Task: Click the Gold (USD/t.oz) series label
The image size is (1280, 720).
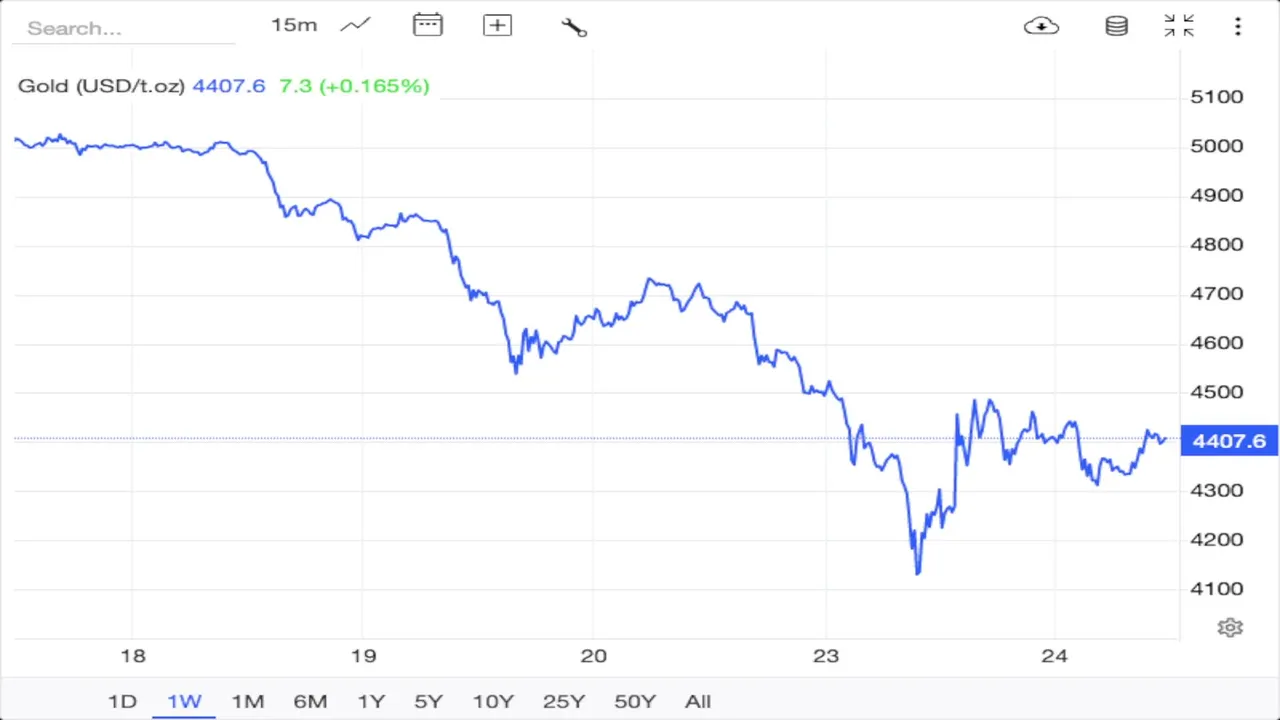Action: click(x=101, y=86)
